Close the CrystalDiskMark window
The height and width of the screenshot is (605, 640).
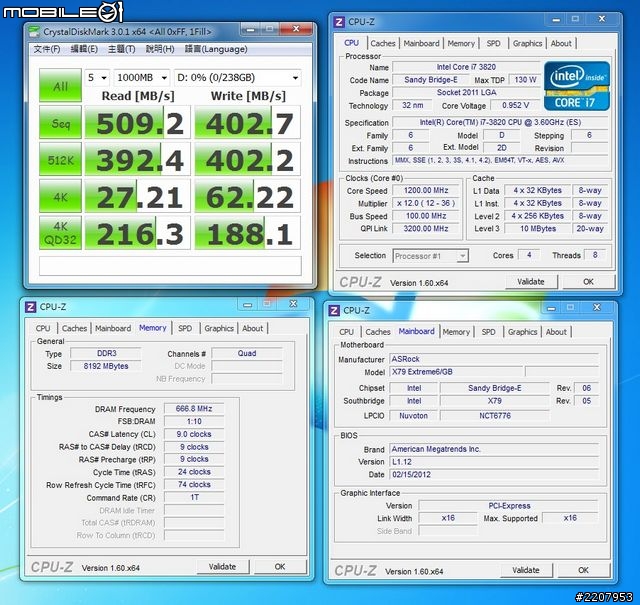[x=296, y=29]
